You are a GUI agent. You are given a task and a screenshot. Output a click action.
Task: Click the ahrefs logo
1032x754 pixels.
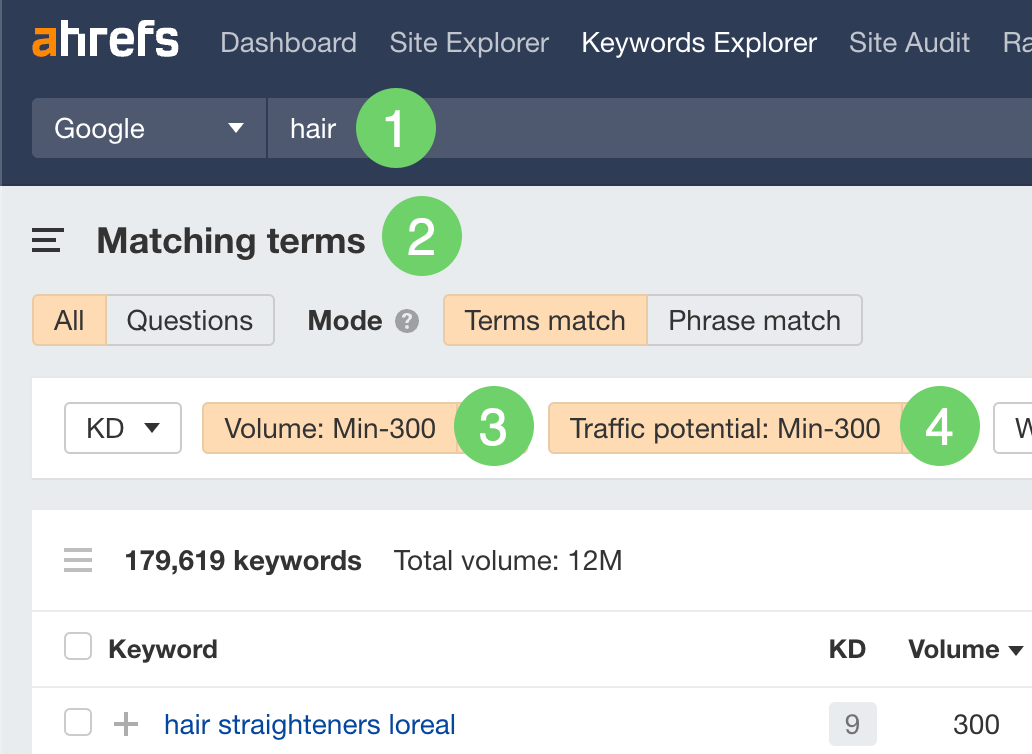(x=104, y=40)
